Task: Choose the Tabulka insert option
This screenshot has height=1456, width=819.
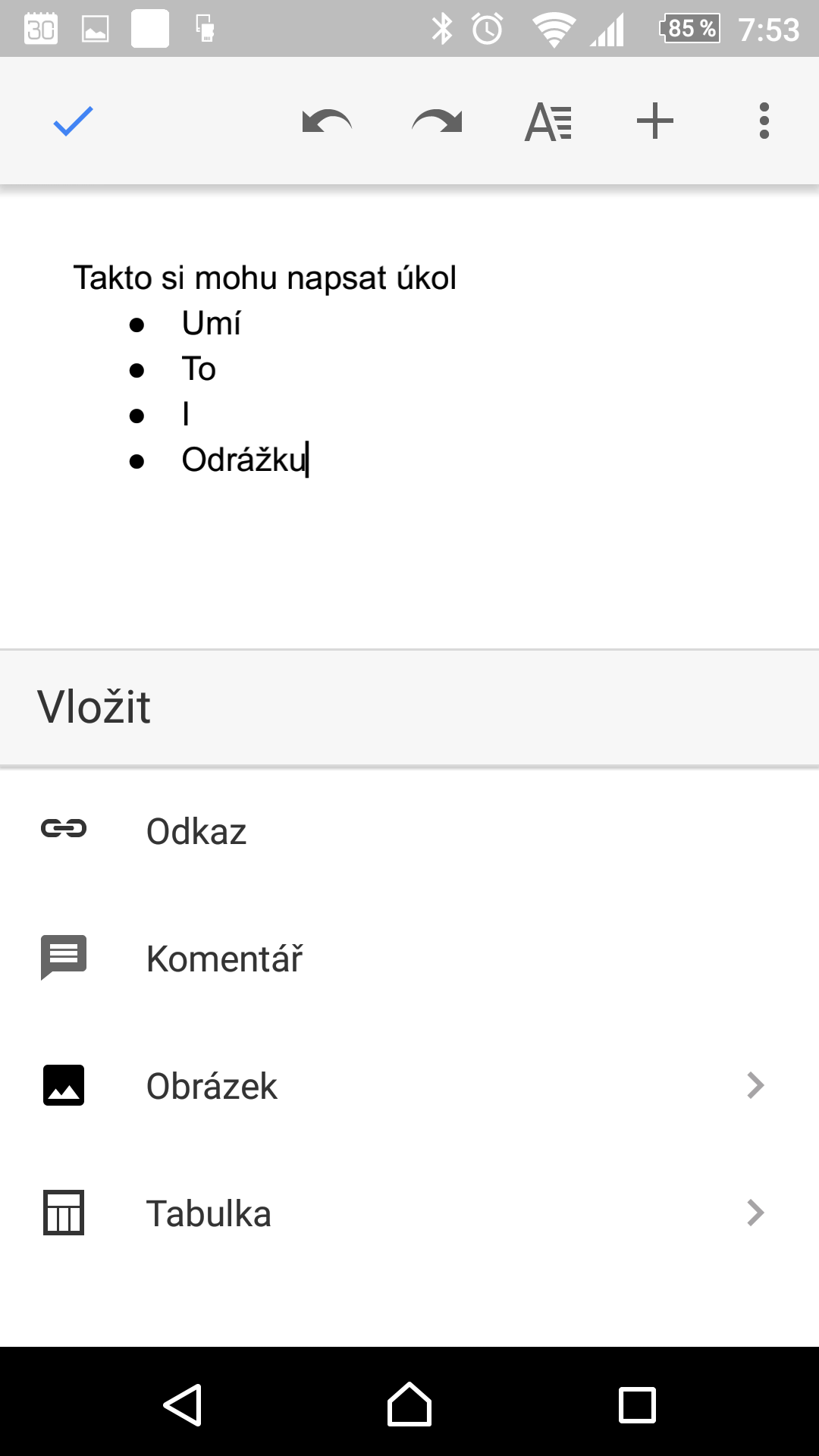Action: point(209,1213)
